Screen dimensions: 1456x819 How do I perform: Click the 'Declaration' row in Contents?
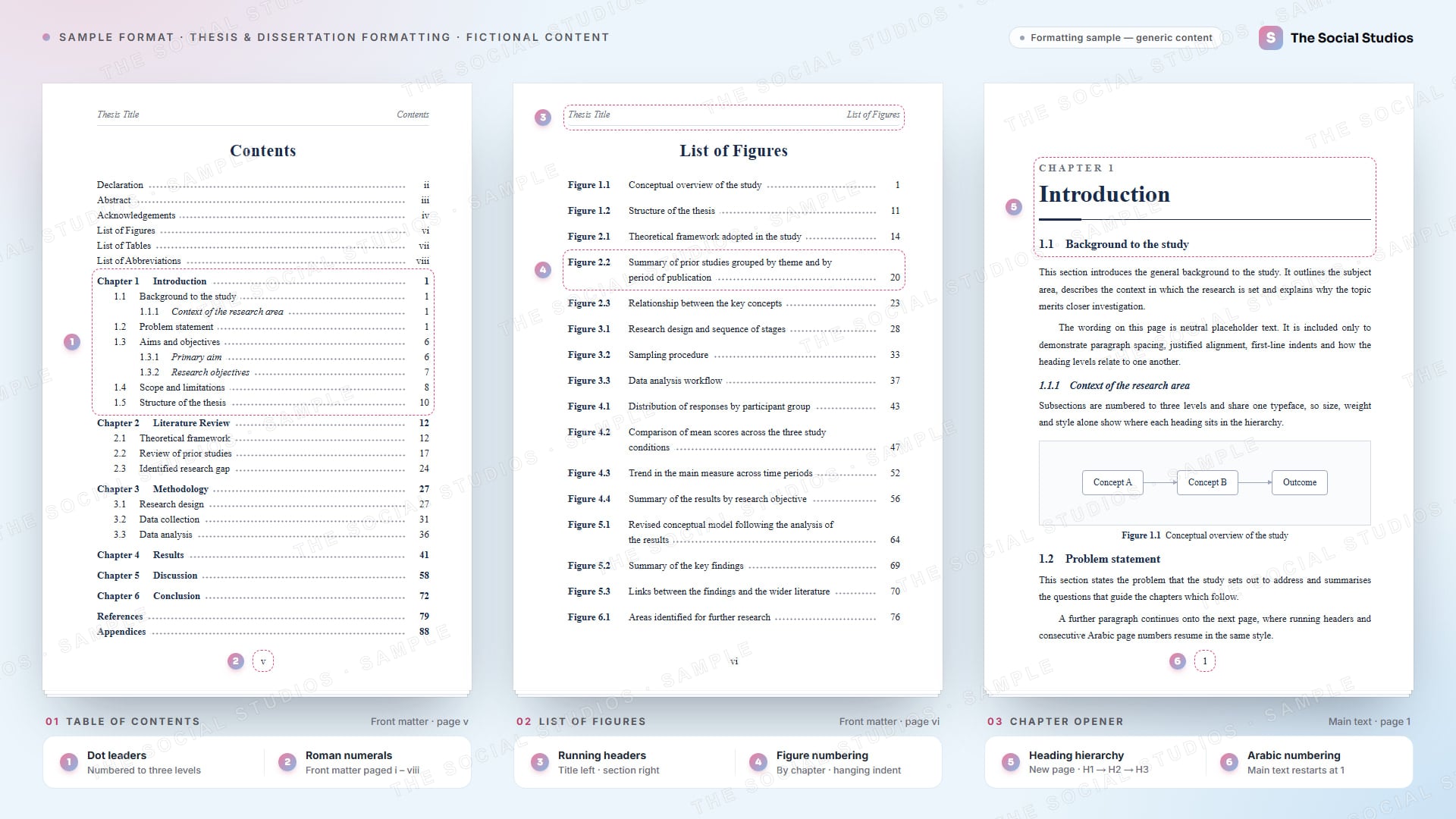263,185
